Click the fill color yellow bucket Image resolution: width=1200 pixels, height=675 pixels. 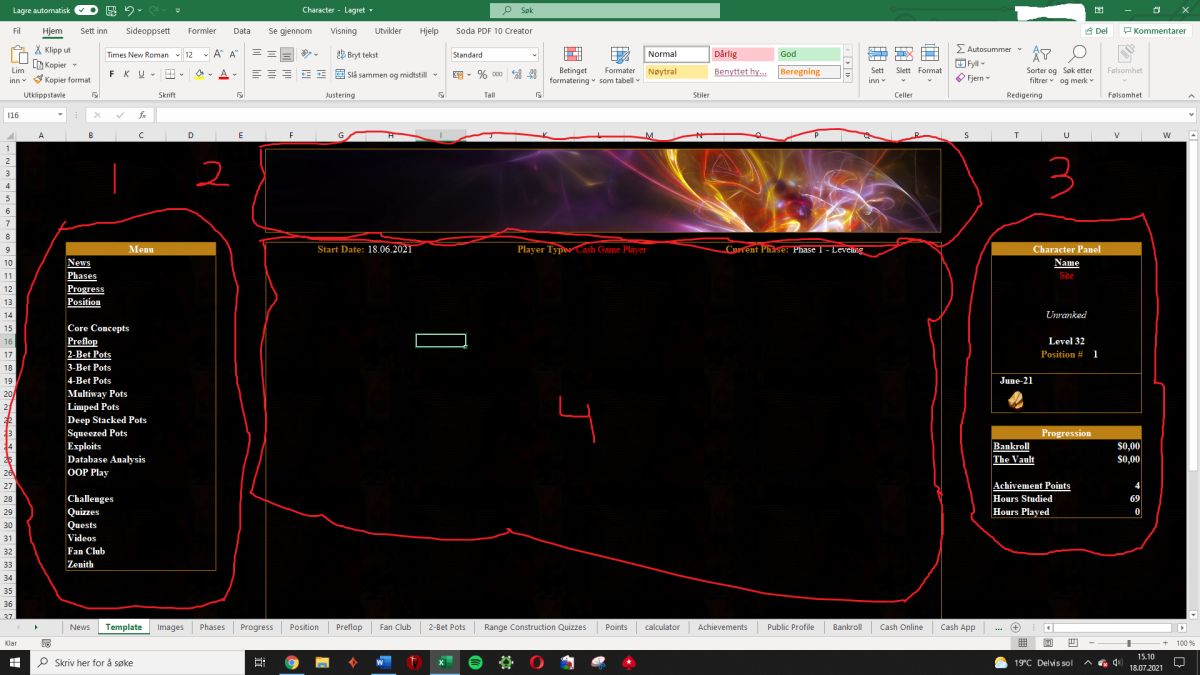(199, 74)
